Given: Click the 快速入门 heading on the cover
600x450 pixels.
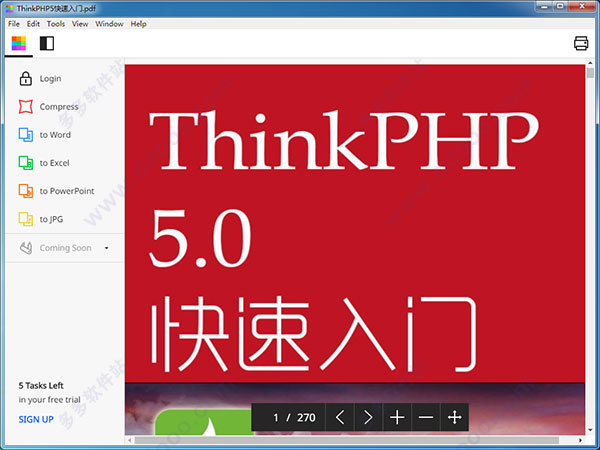Looking at the screenshot, I should [314, 334].
